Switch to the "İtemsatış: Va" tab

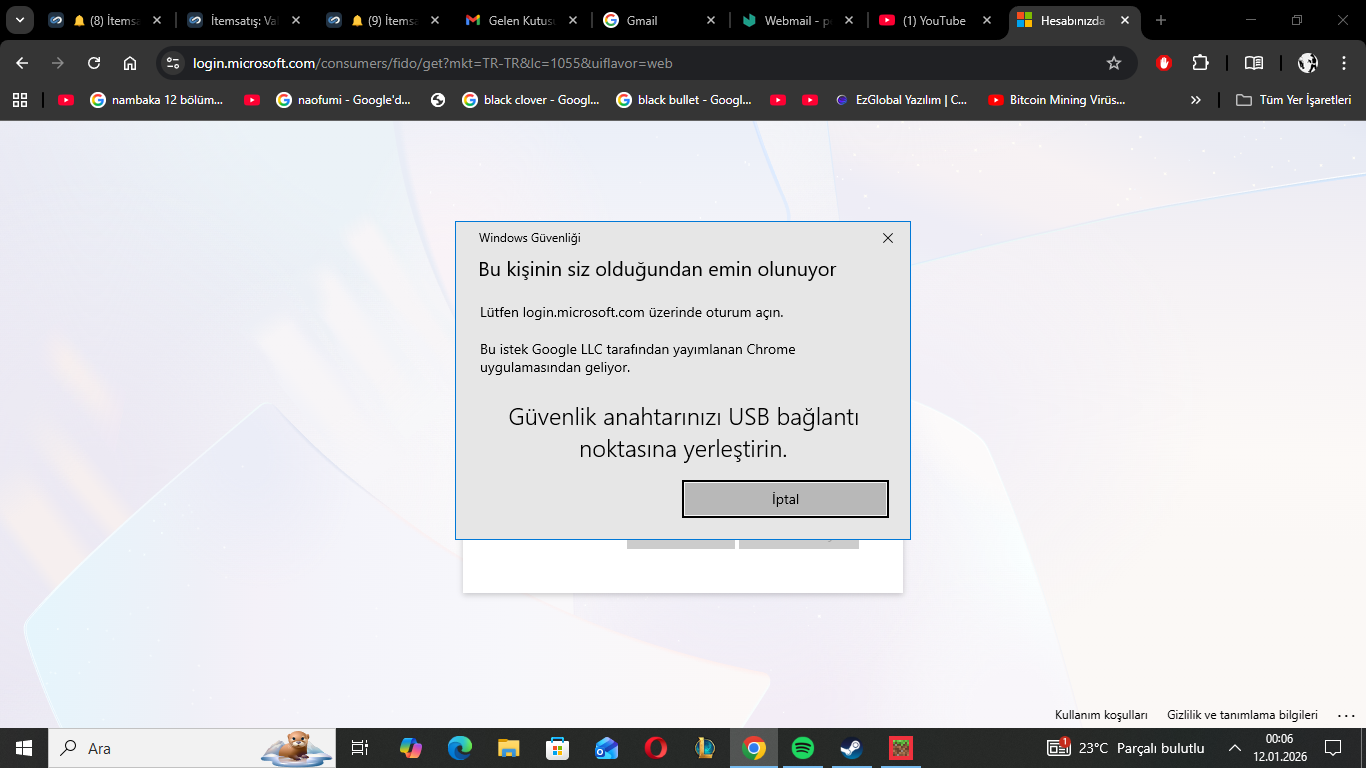click(243, 20)
